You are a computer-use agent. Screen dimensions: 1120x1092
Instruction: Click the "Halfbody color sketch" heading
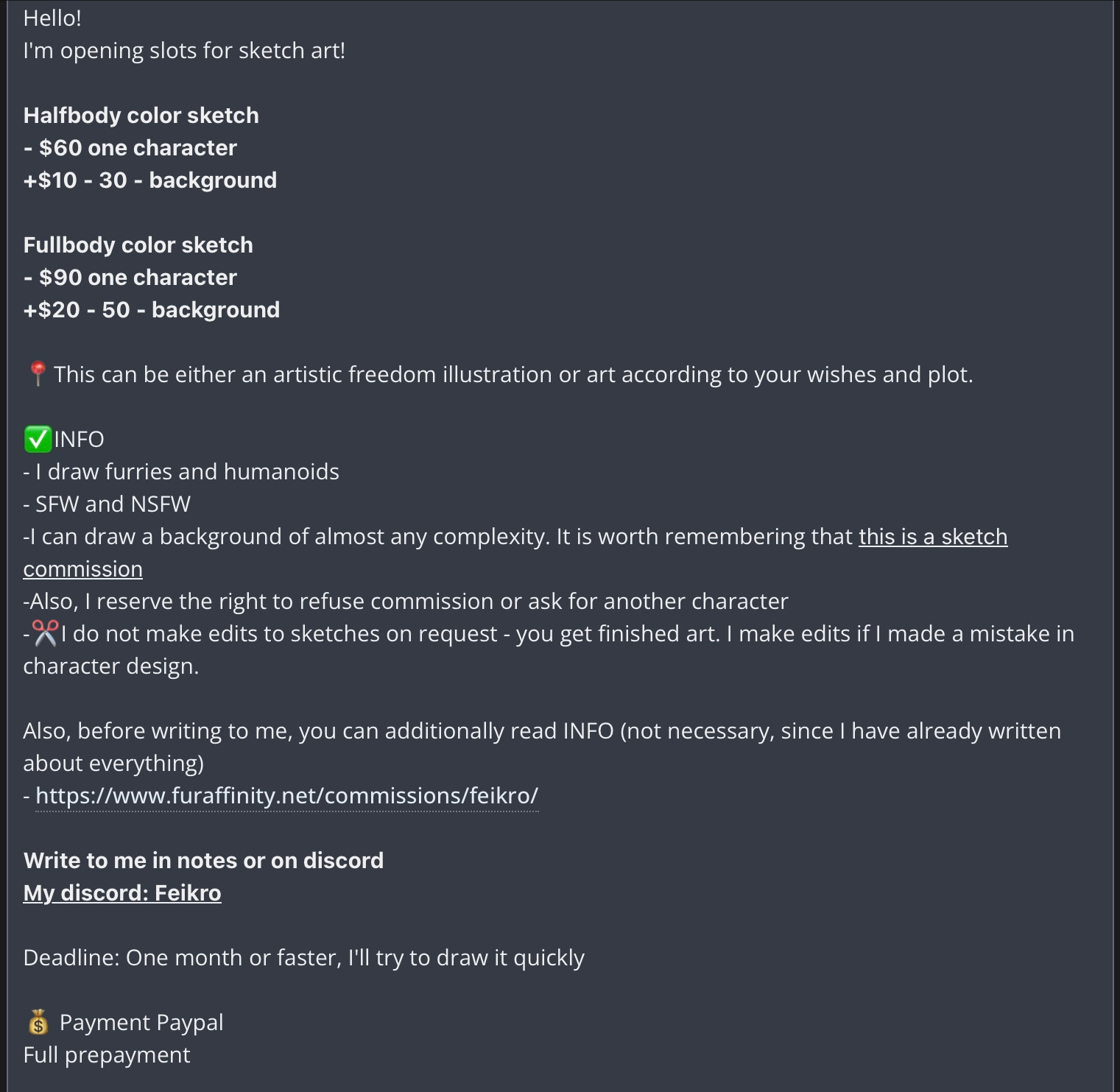[x=141, y=116]
